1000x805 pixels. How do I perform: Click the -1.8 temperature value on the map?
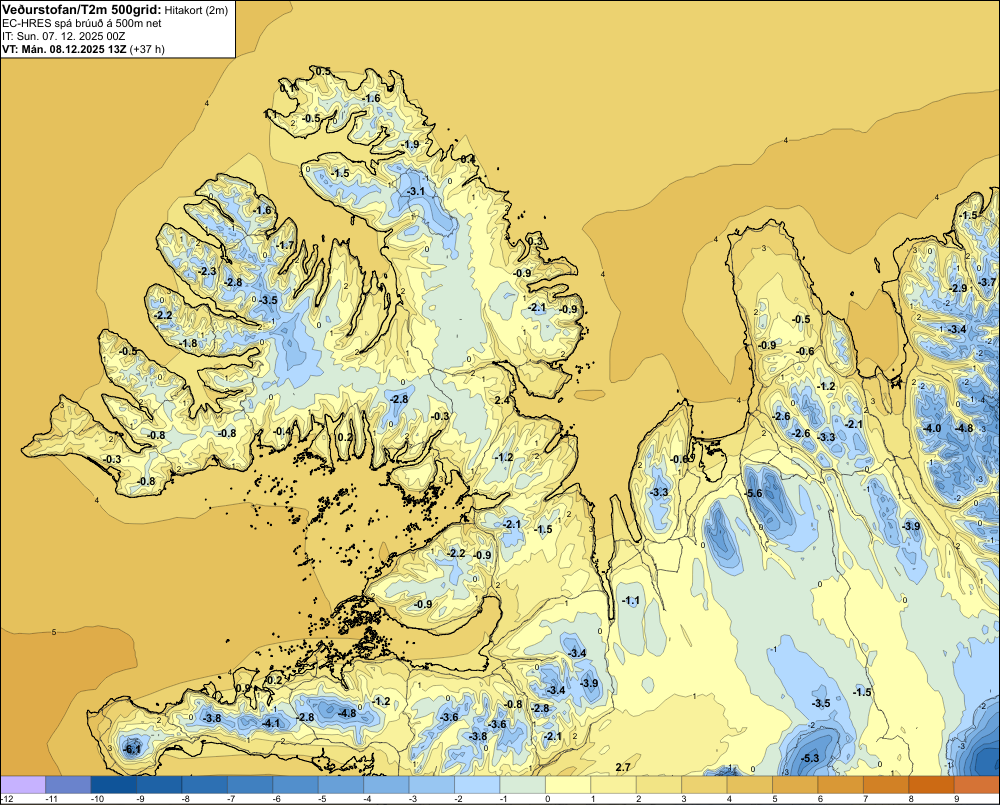pyautogui.click(x=188, y=343)
